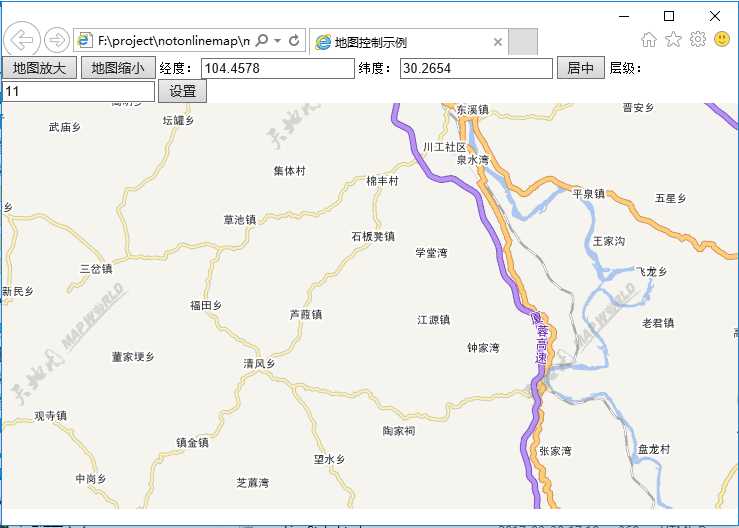Focus the 层级 field showing 11
Image resolution: width=739 pixels, height=528 pixels.
click(x=78, y=91)
